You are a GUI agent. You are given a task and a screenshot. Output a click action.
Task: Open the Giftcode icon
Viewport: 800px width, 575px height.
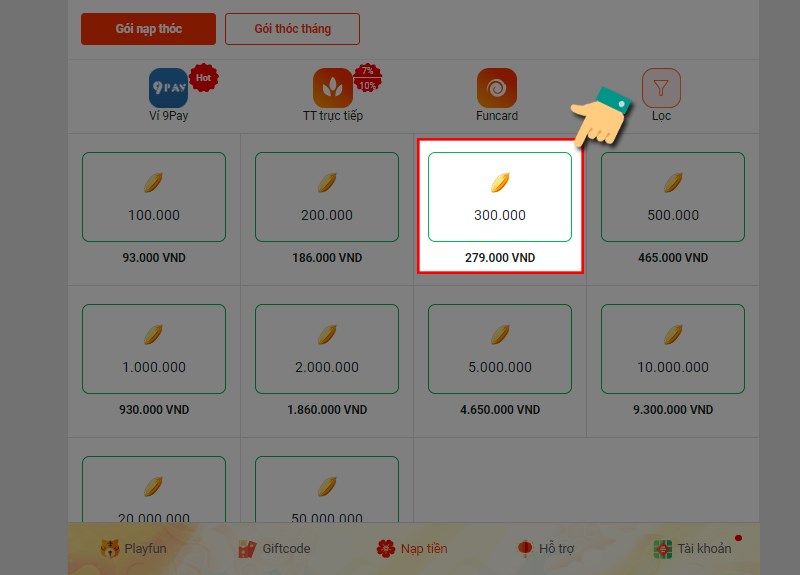pyautogui.click(x=247, y=549)
